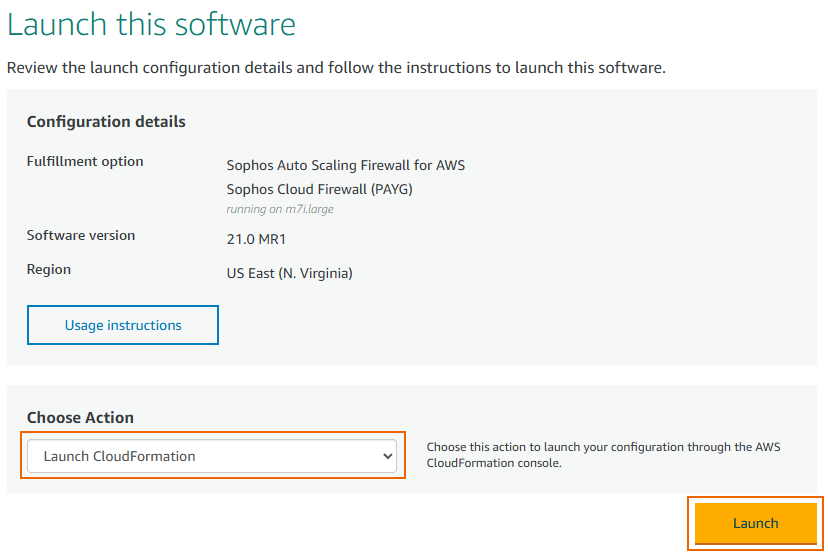
Task: Click the 'Configuration details' section heading
Action: (x=106, y=122)
